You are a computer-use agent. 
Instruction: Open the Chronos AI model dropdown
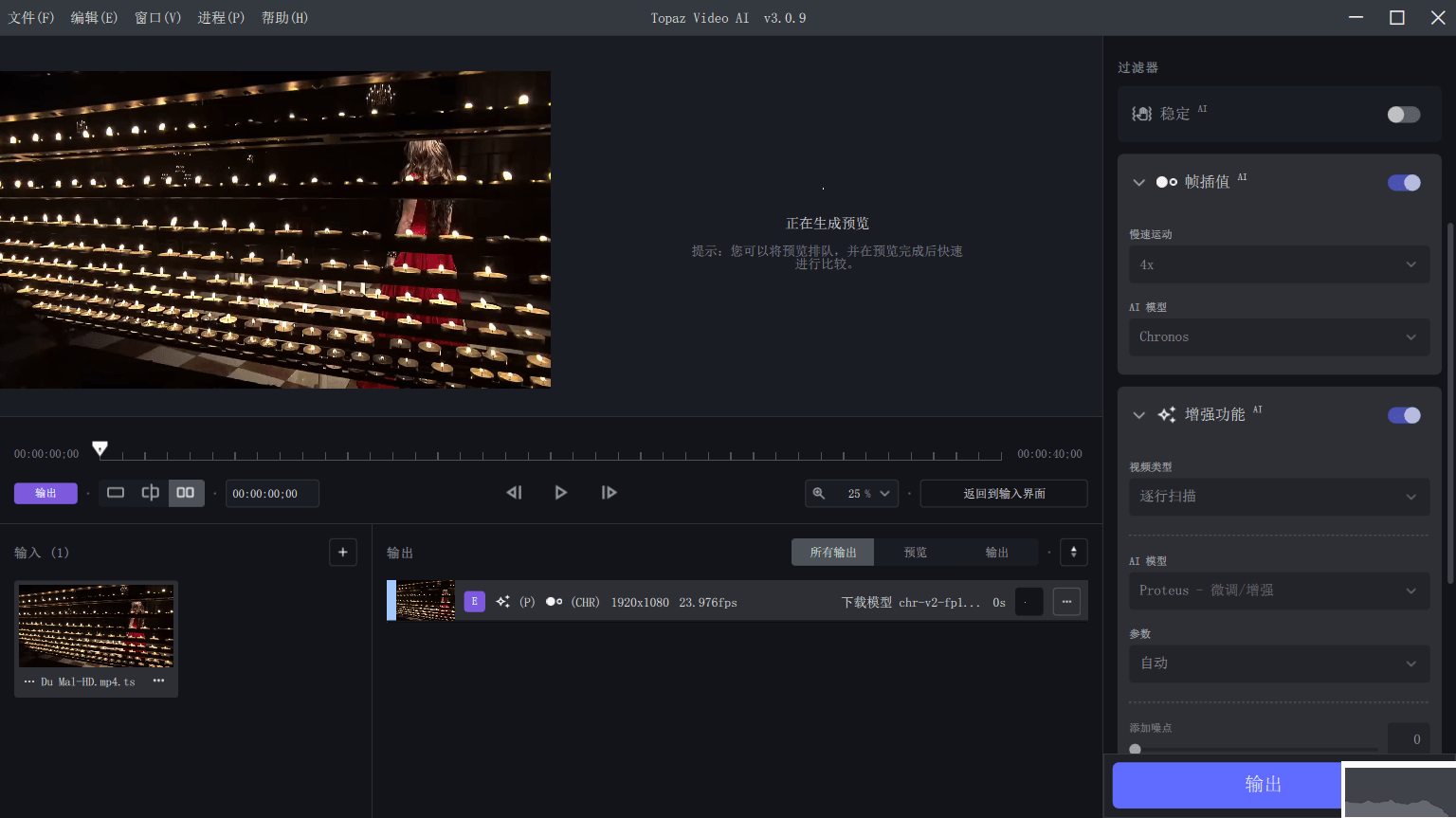click(x=1278, y=336)
